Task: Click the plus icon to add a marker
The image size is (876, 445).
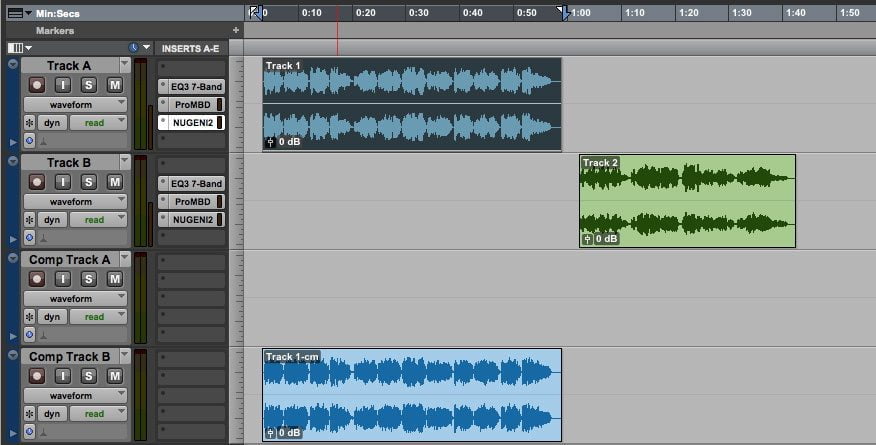Action: click(x=236, y=30)
